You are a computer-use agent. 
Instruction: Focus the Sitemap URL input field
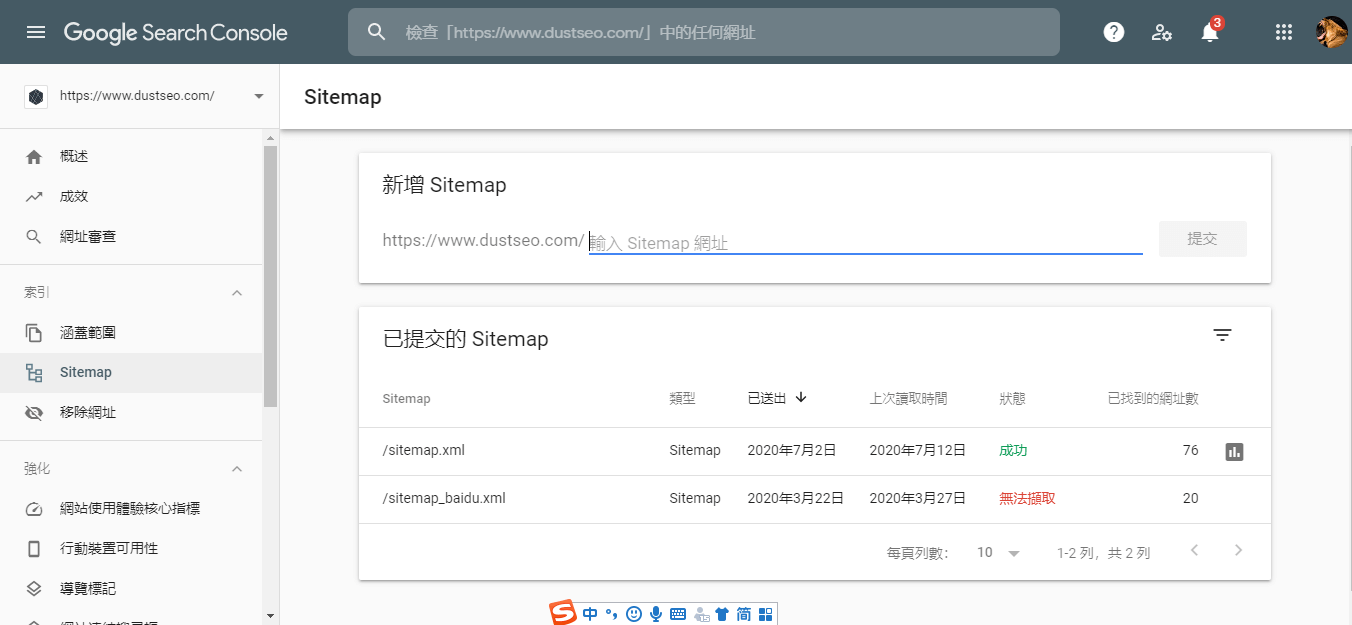(x=865, y=242)
